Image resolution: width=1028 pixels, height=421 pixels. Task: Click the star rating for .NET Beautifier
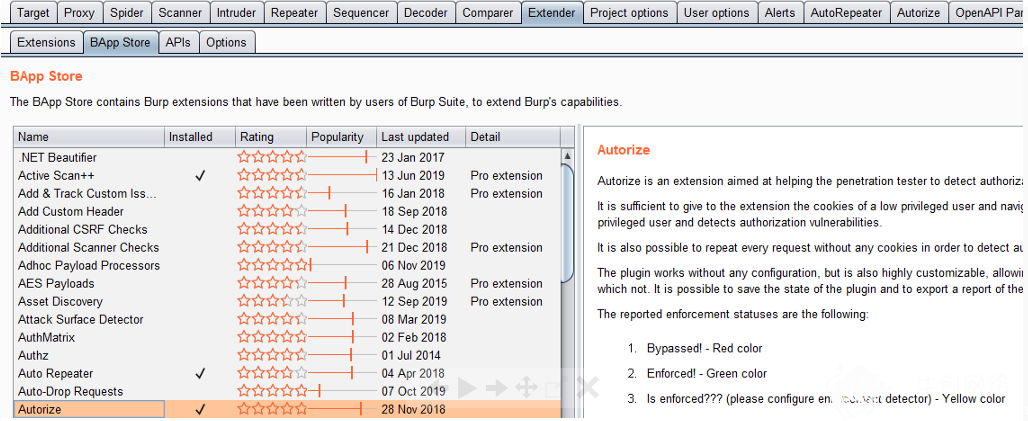pos(272,157)
